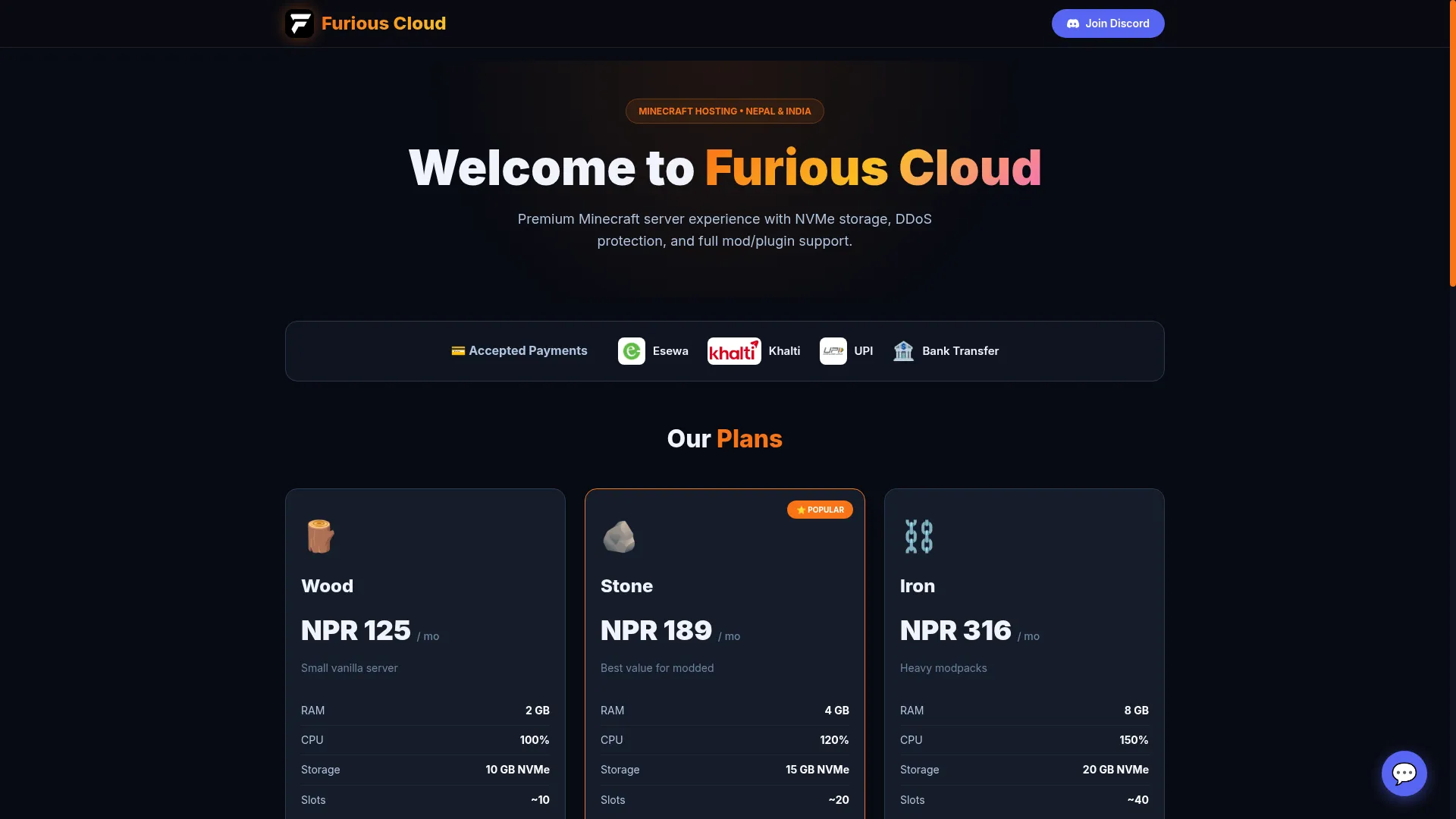1456x819 pixels.
Task: Click the Premium Minecraft server experience subtitle
Action: (725, 230)
